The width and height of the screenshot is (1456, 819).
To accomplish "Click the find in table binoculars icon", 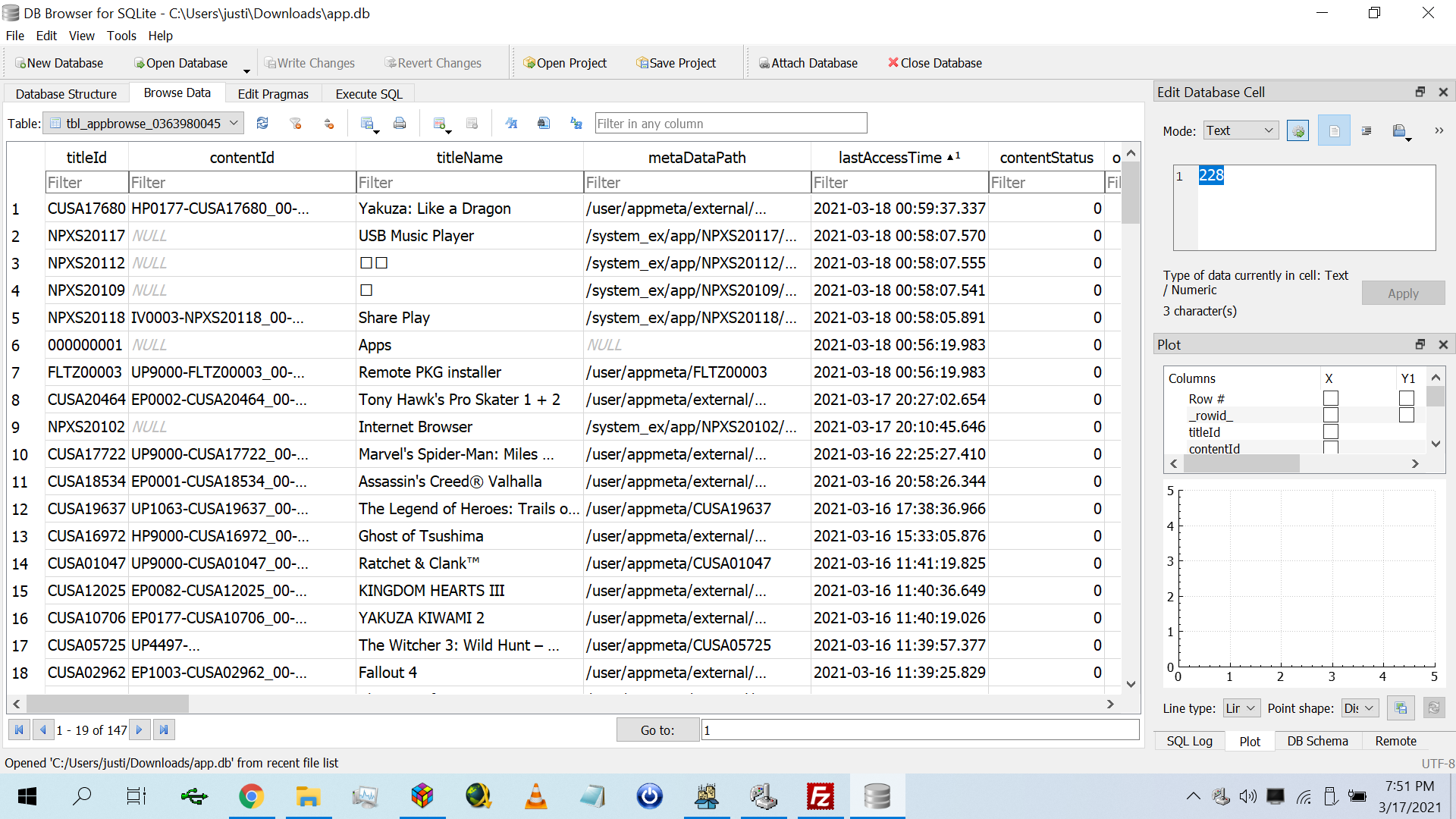I will pos(544,123).
